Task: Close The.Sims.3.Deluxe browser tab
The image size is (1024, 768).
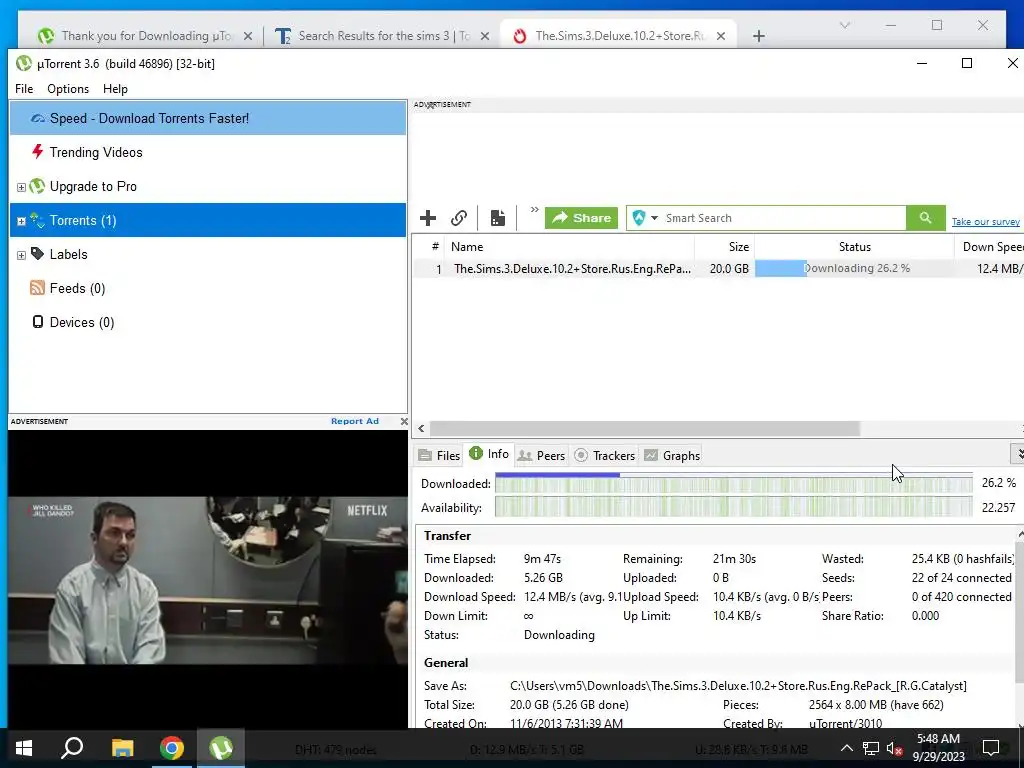Action: (720, 37)
